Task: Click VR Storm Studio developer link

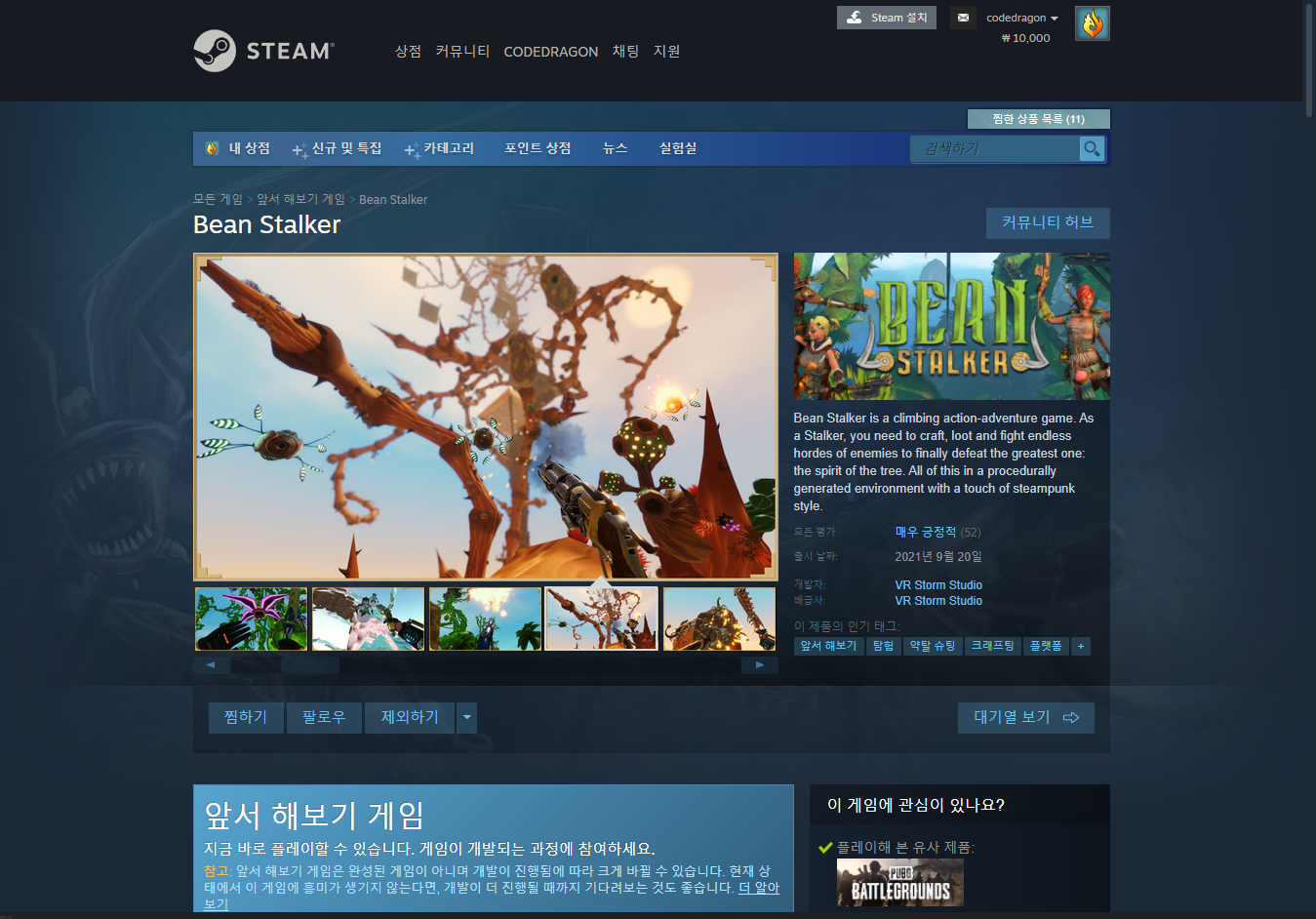Action: (x=938, y=585)
